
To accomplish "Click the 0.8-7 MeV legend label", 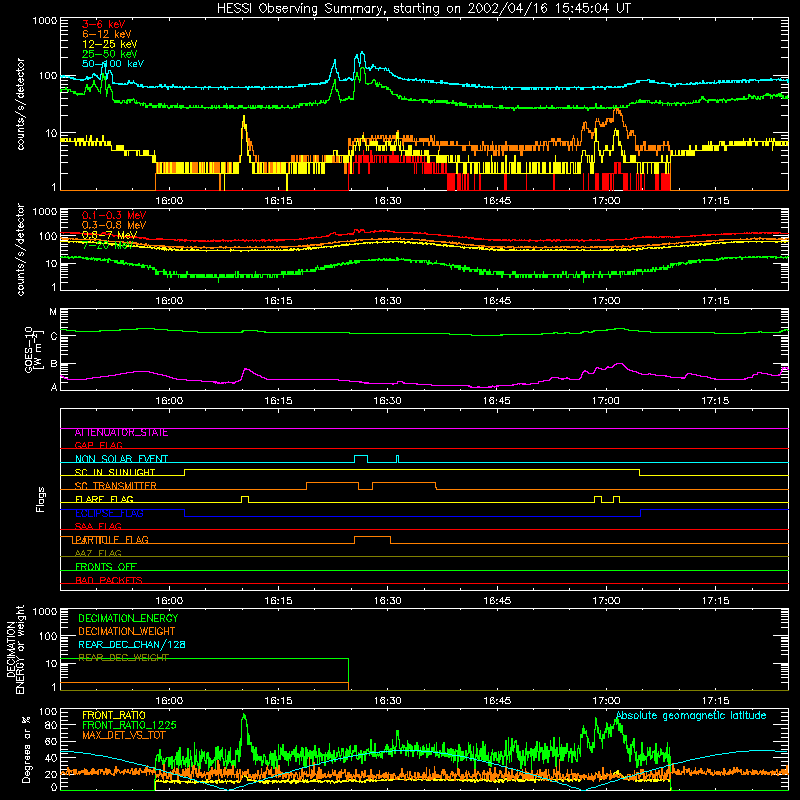I will (x=109, y=235).
